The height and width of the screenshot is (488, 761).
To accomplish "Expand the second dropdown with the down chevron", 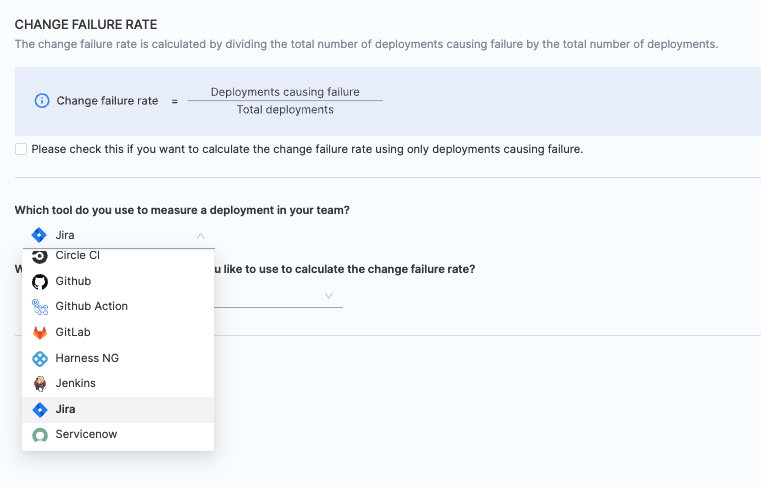I will pos(329,296).
